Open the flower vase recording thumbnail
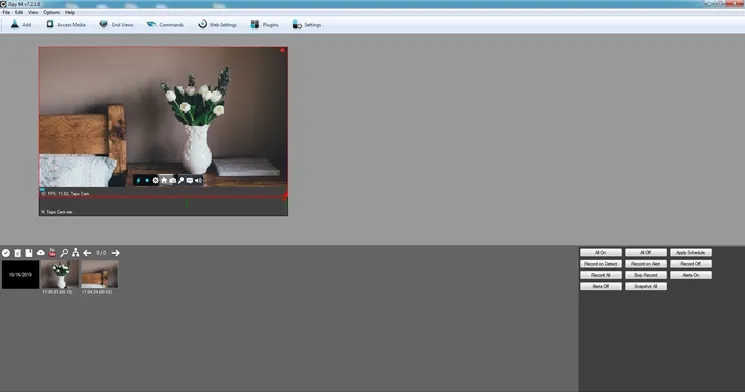The image size is (745, 392). pos(59,275)
